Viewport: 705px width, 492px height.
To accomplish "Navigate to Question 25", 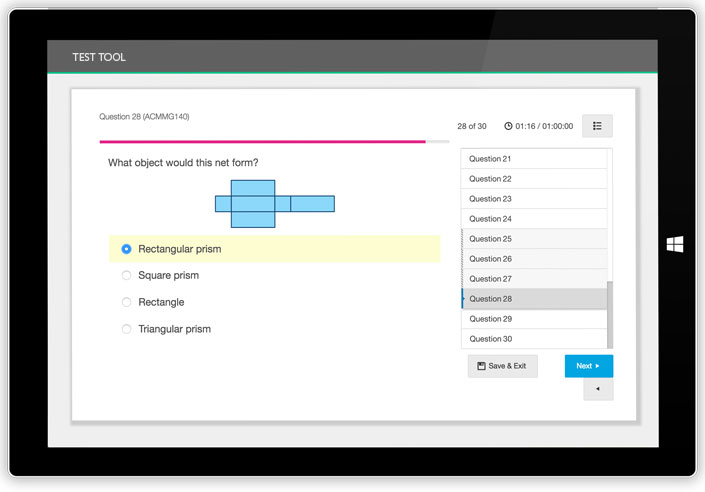I will [x=534, y=239].
